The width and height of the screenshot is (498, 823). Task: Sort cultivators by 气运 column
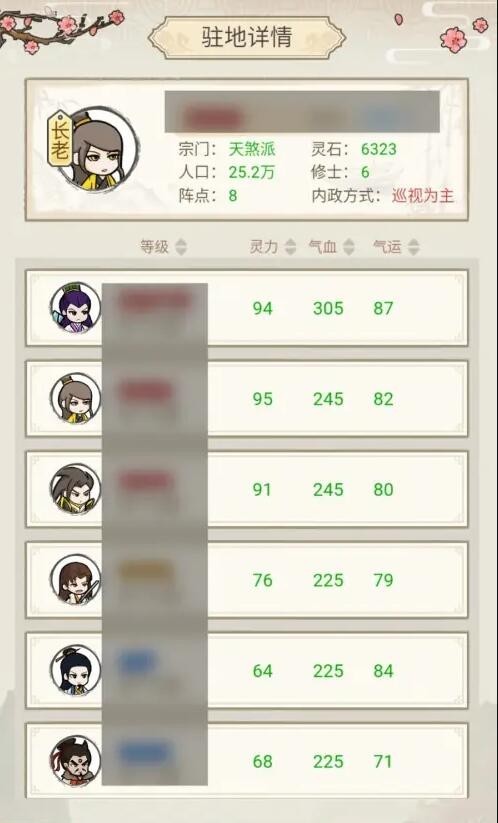point(396,247)
